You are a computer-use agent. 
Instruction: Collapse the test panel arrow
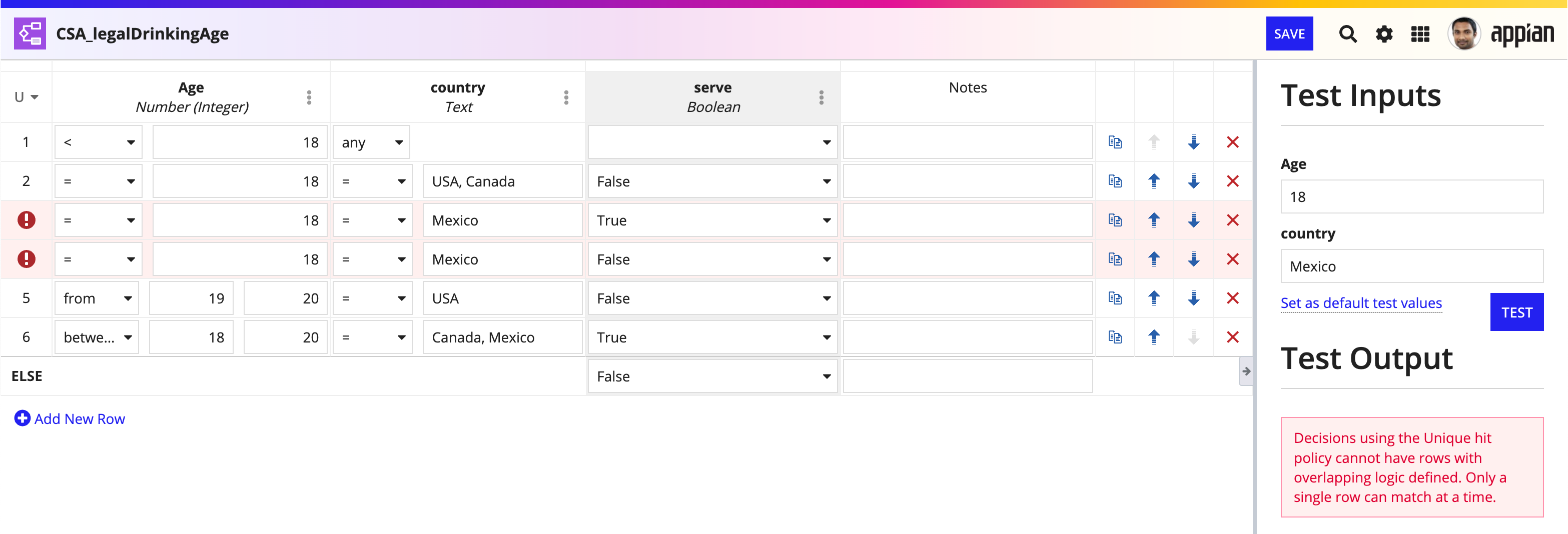[1245, 371]
